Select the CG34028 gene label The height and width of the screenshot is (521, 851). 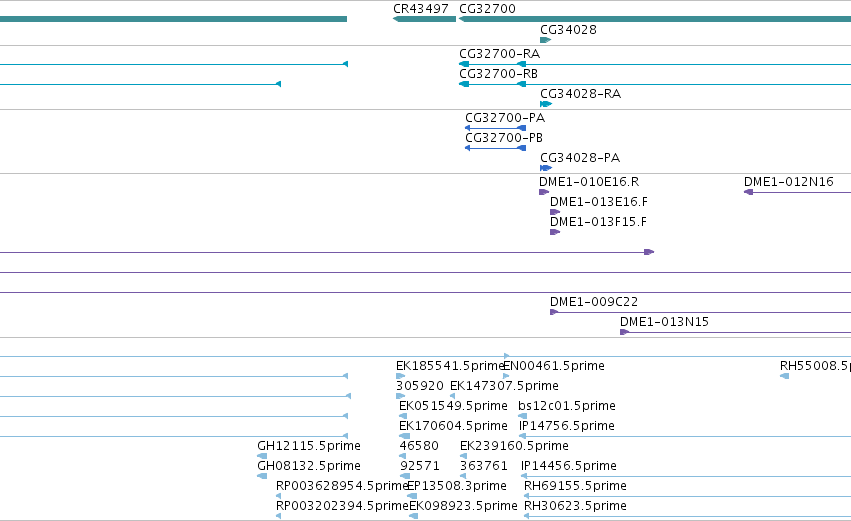(x=568, y=30)
